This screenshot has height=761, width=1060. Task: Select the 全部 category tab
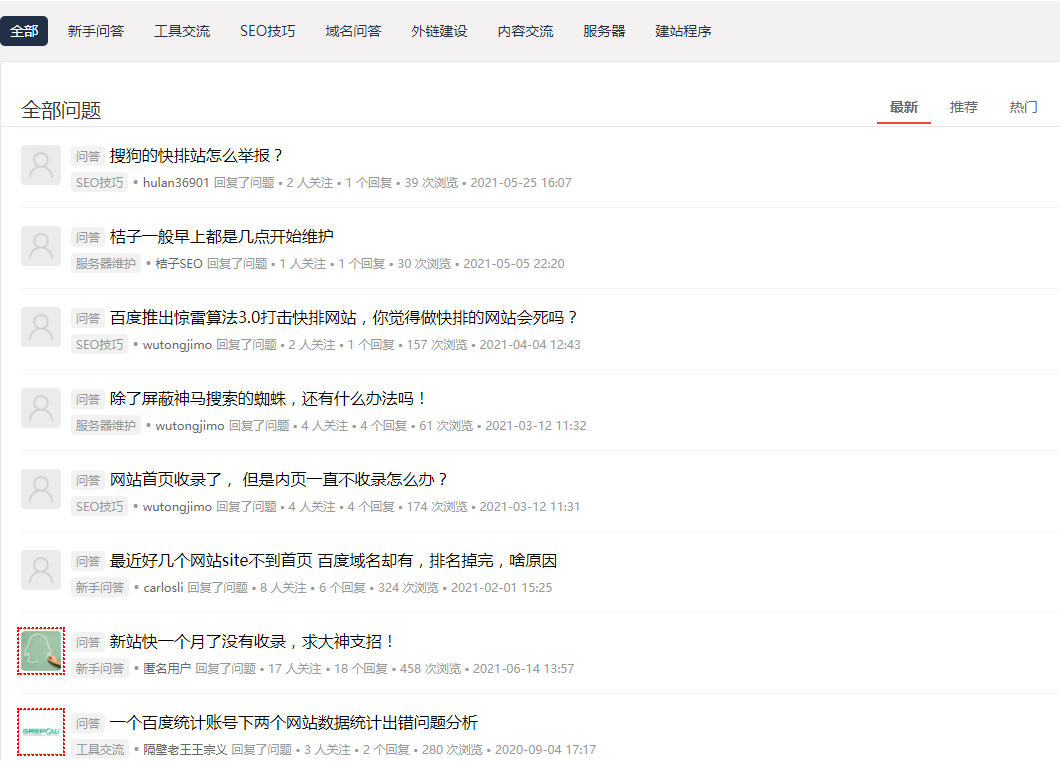[x=24, y=31]
